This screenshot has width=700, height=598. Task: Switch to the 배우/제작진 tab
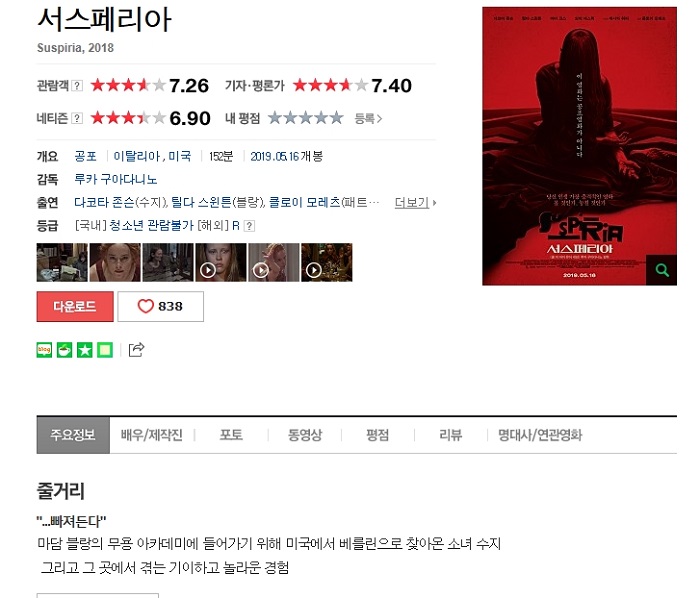(152, 435)
